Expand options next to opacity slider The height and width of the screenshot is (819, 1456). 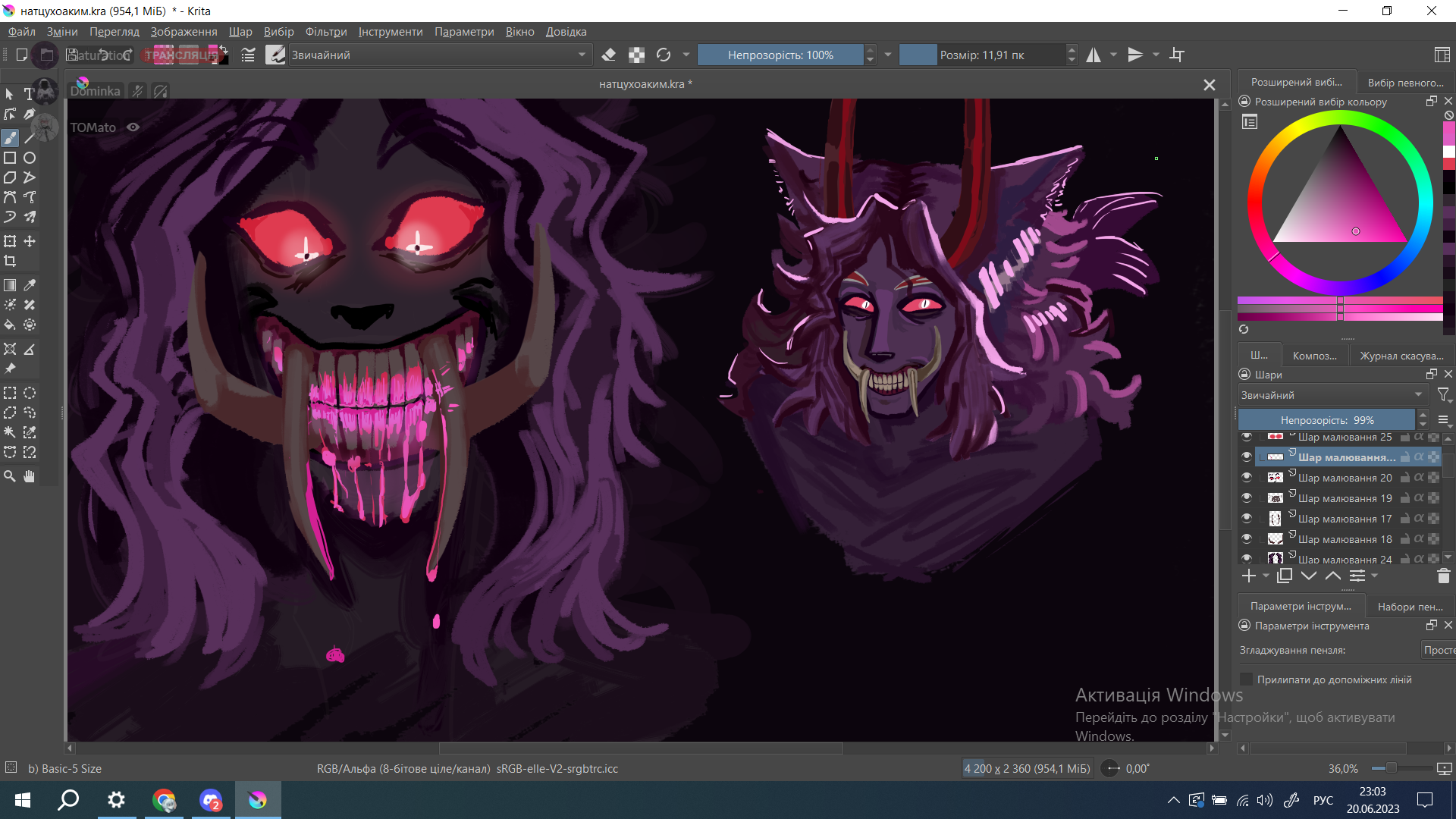click(887, 55)
